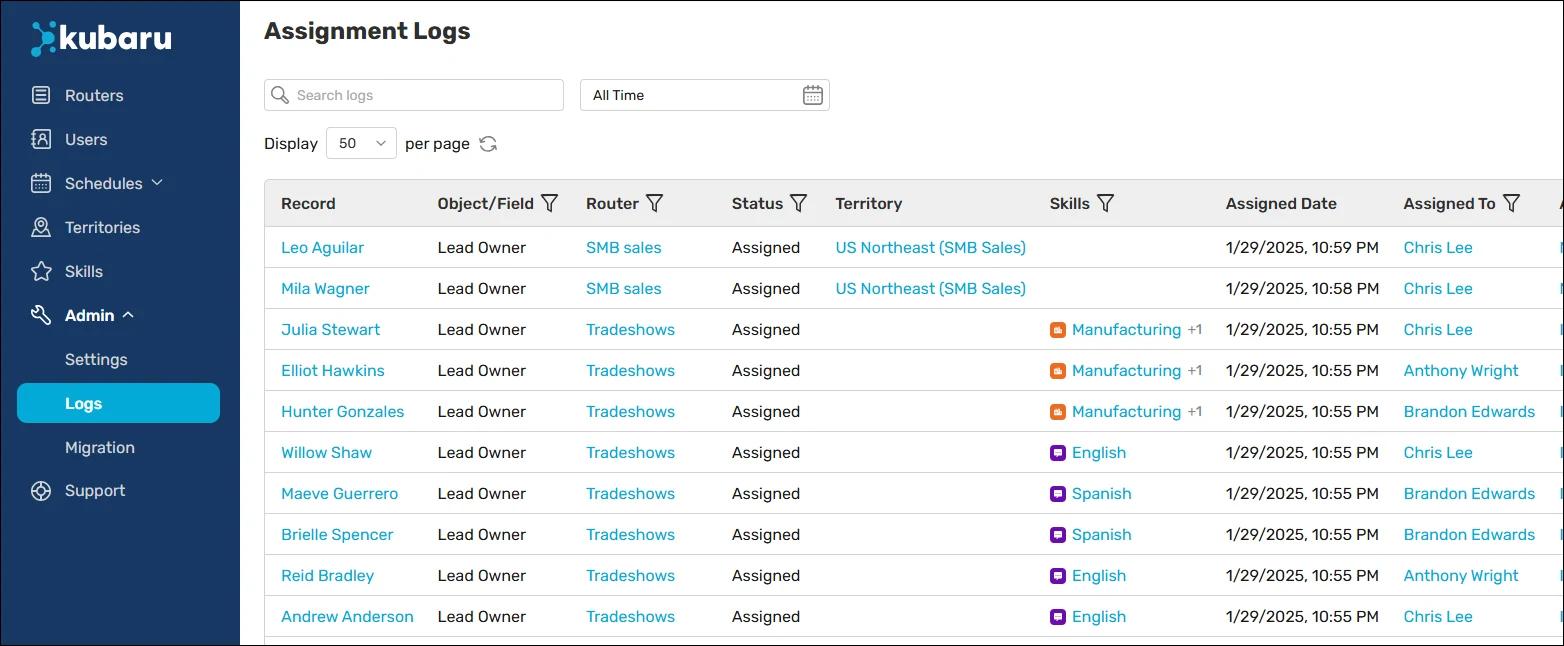
Task: Select the Logs menu item
Action: tap(118, 403)
